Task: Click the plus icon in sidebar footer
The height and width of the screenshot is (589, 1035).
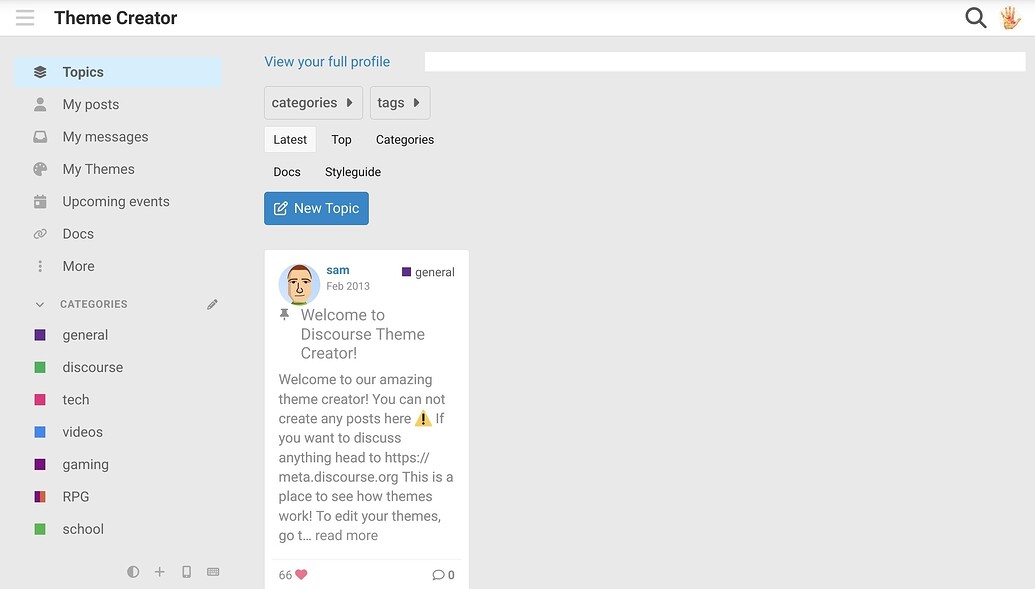Action: click(x=159, y=572)
